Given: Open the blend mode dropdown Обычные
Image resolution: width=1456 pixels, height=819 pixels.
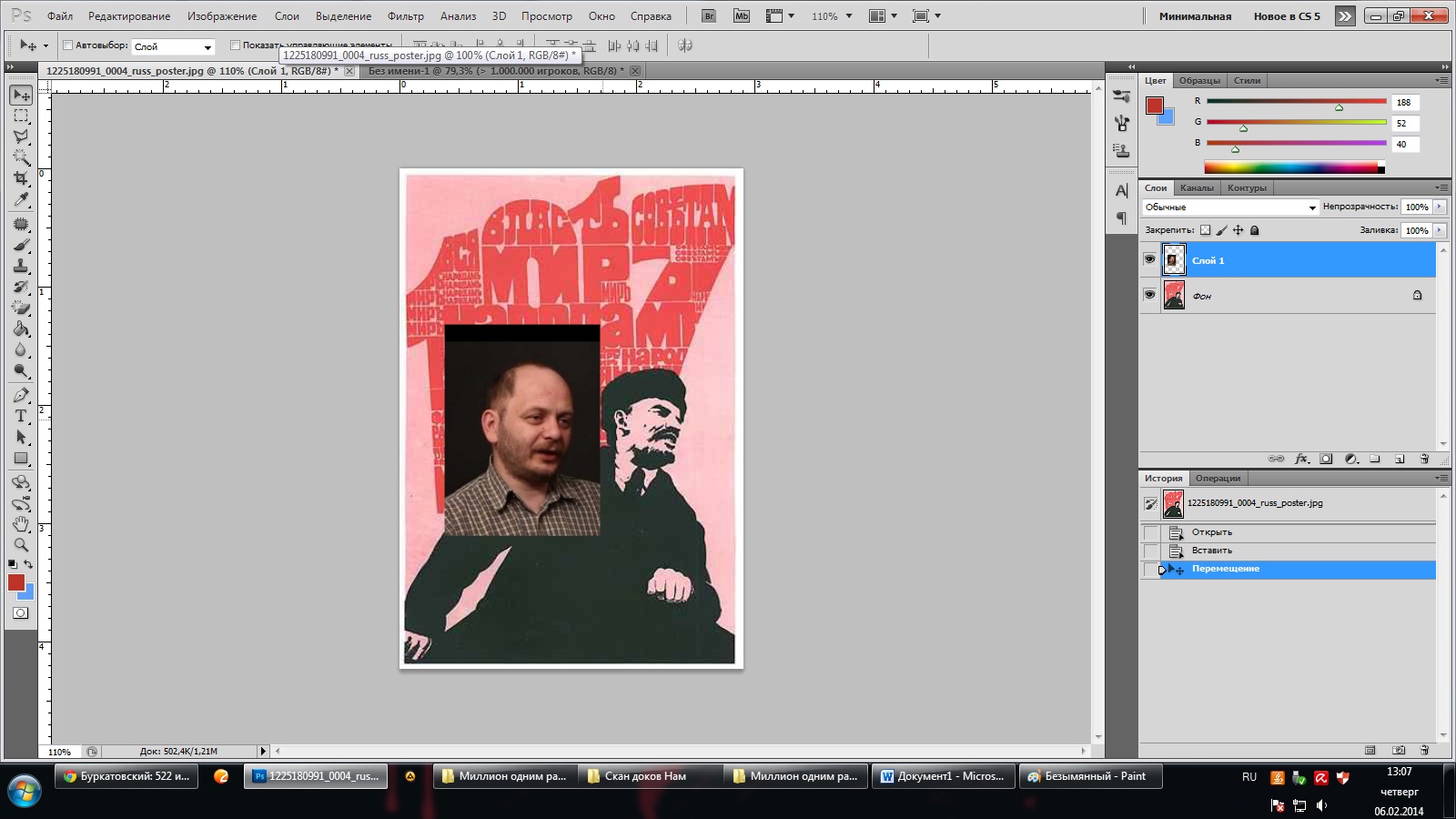Looking at the screenshot, I should 1229,207.
